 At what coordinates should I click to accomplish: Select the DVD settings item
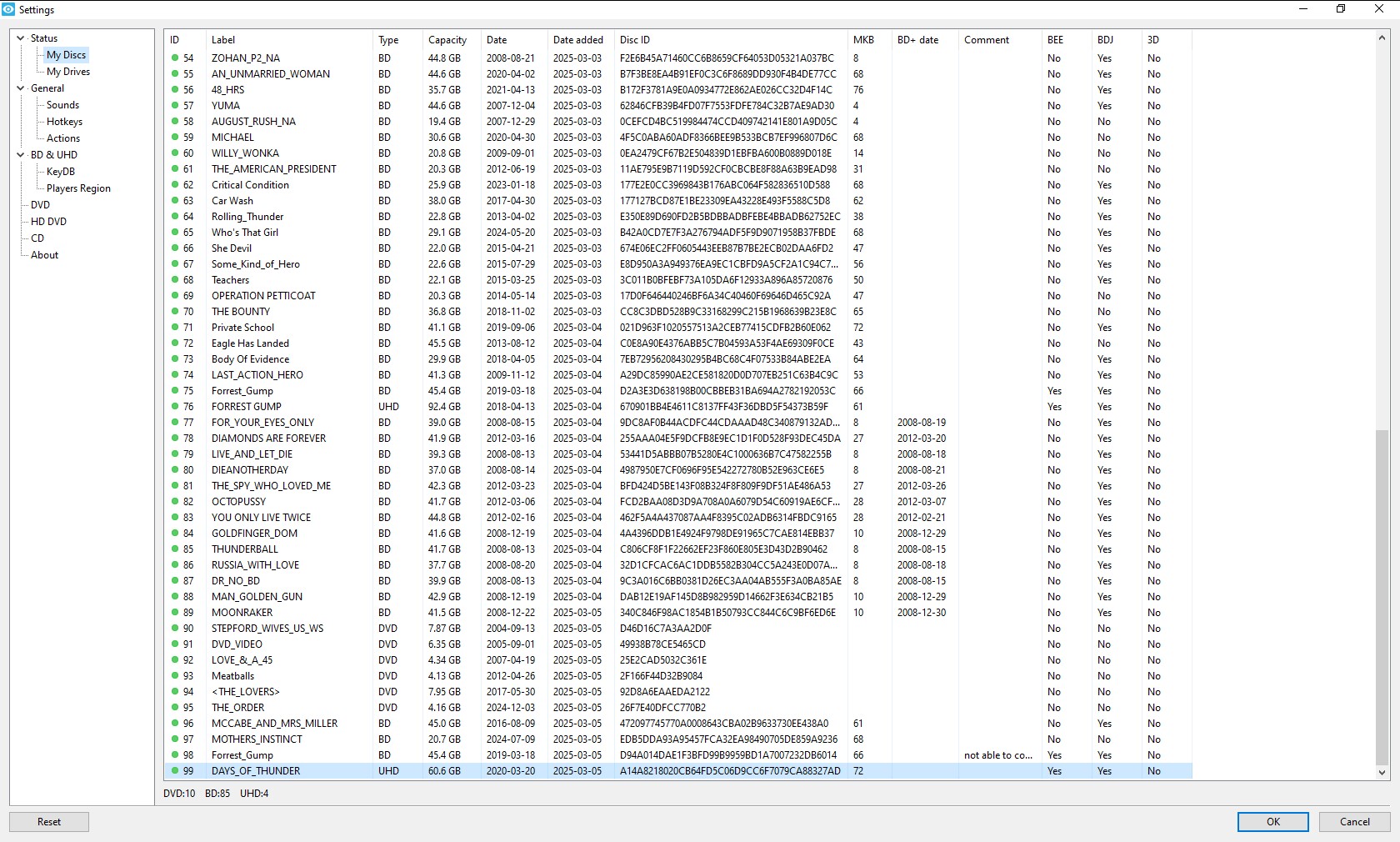pyautogui.click(x=40, y=205)
